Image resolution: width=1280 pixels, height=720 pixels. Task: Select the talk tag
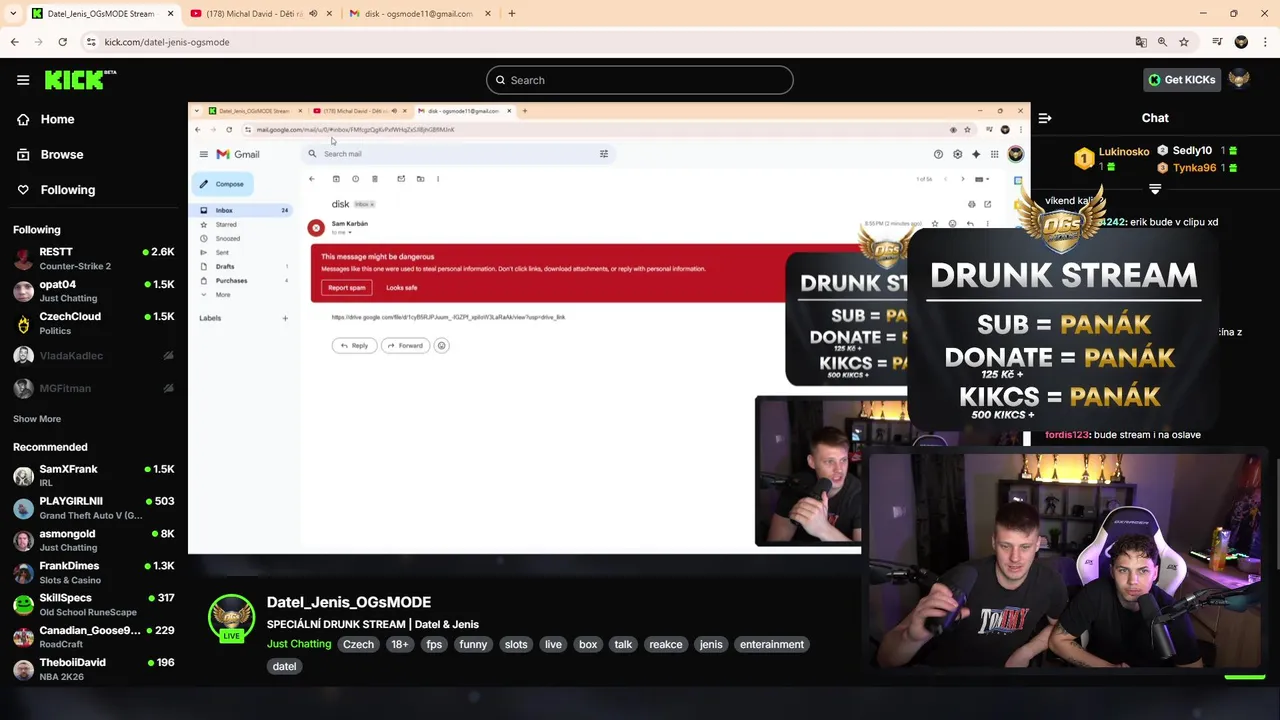[623, 644]
